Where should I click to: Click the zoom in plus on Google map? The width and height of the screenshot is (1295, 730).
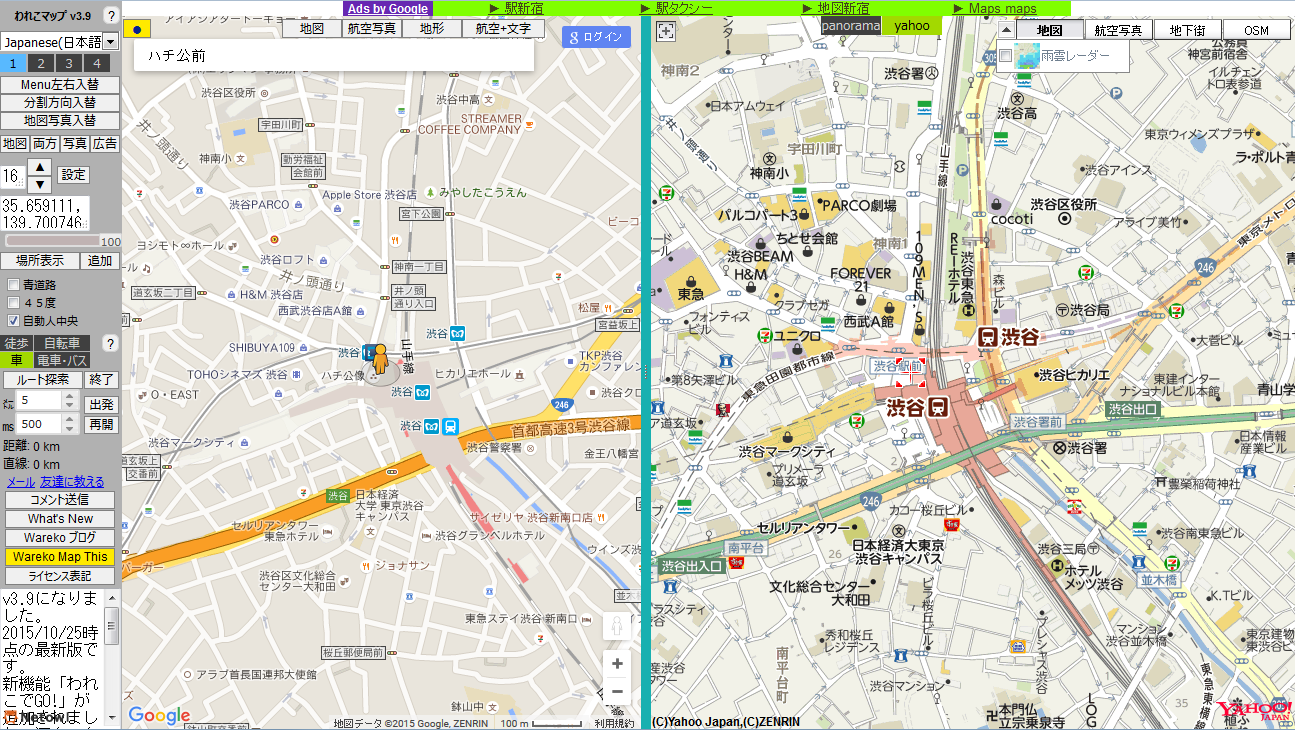tap(617, 664)
